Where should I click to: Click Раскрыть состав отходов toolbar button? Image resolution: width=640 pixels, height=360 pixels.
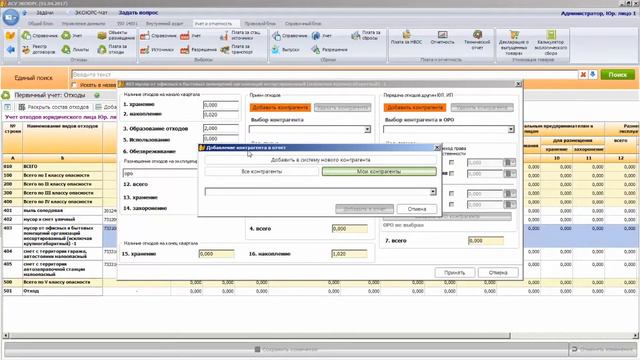[53, 107]
